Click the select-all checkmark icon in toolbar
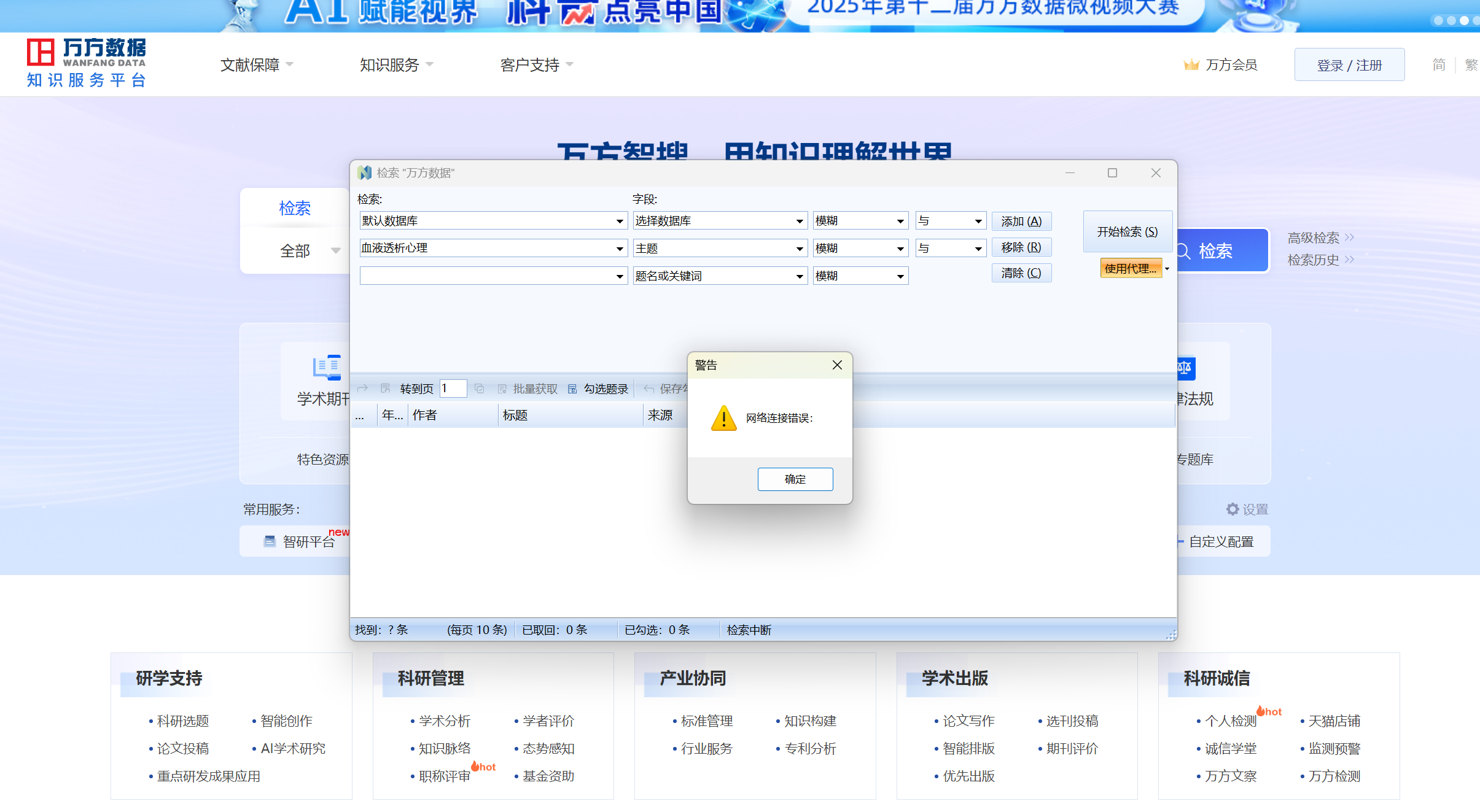1480x812 pixels. point(480,389)
